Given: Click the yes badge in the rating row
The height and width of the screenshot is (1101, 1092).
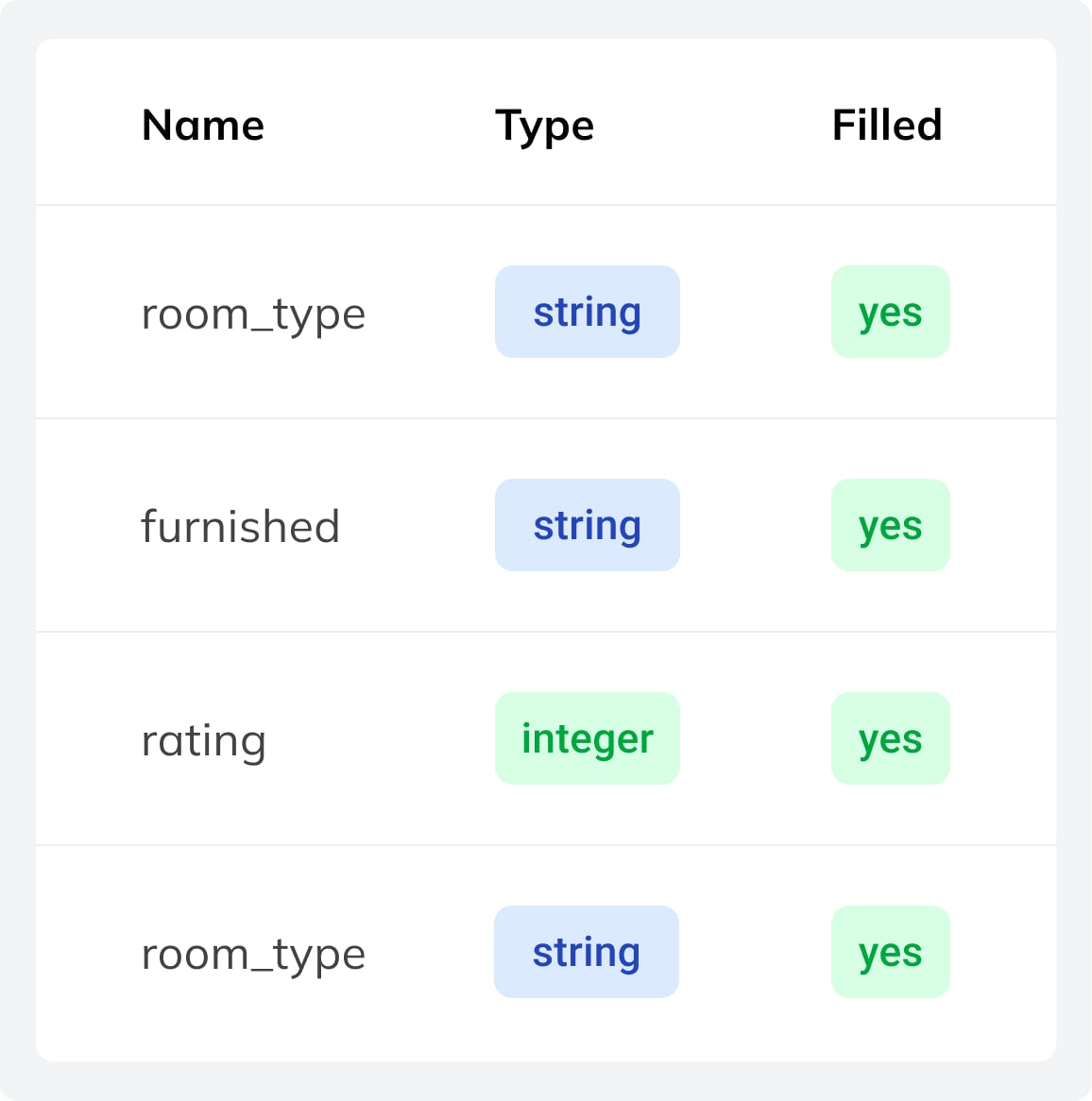Looking at the screenshot, I should tap(890, 738).
